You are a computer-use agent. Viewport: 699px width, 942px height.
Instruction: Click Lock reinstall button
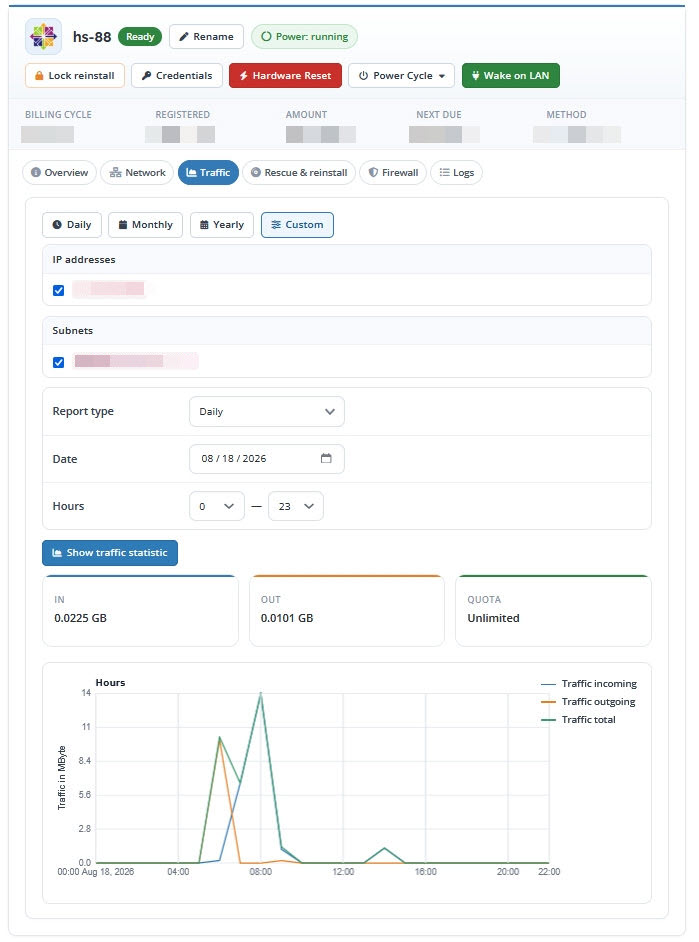75,76
